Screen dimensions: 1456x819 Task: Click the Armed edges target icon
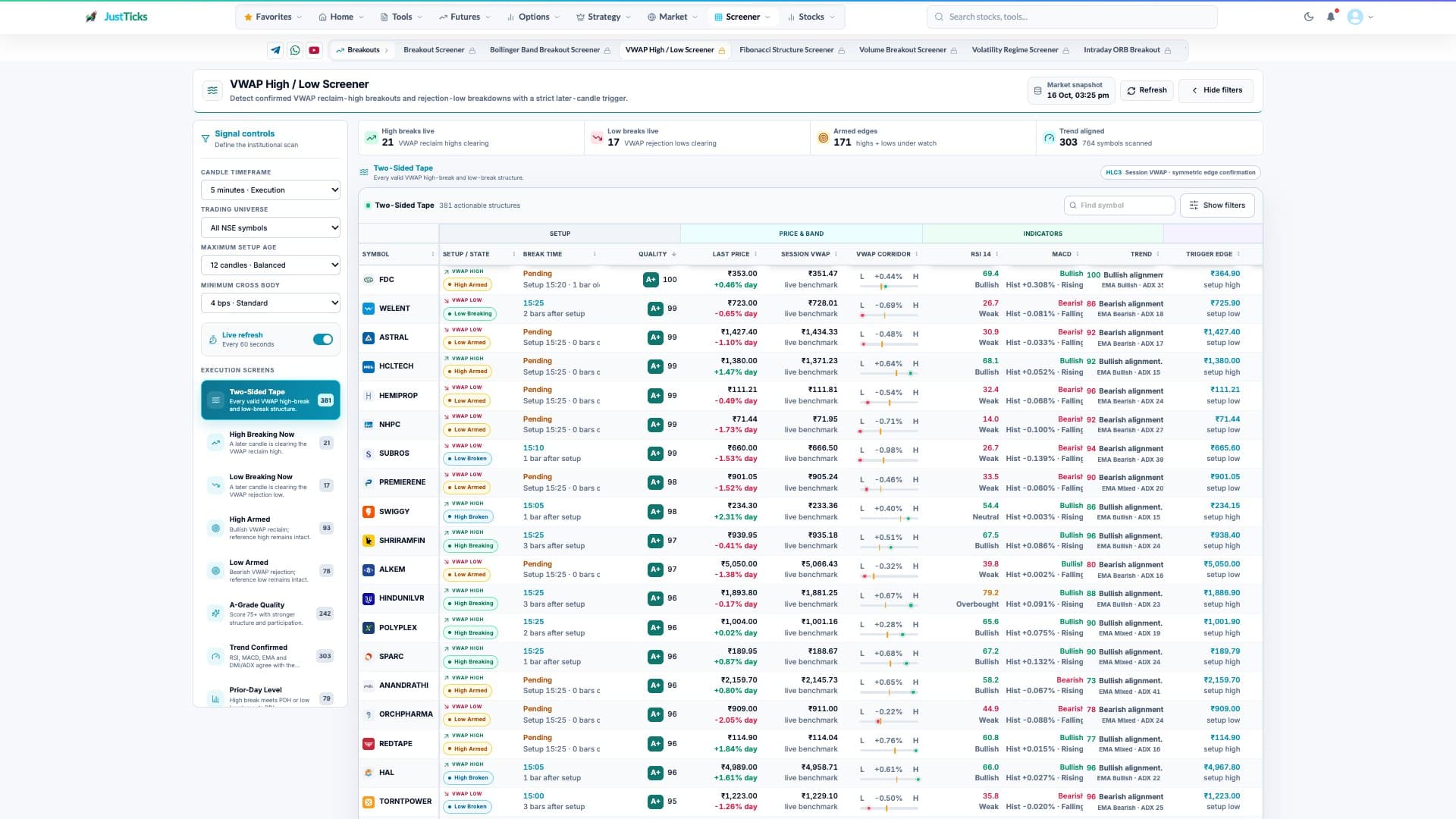pyautogui.click(x=823, y=138)
